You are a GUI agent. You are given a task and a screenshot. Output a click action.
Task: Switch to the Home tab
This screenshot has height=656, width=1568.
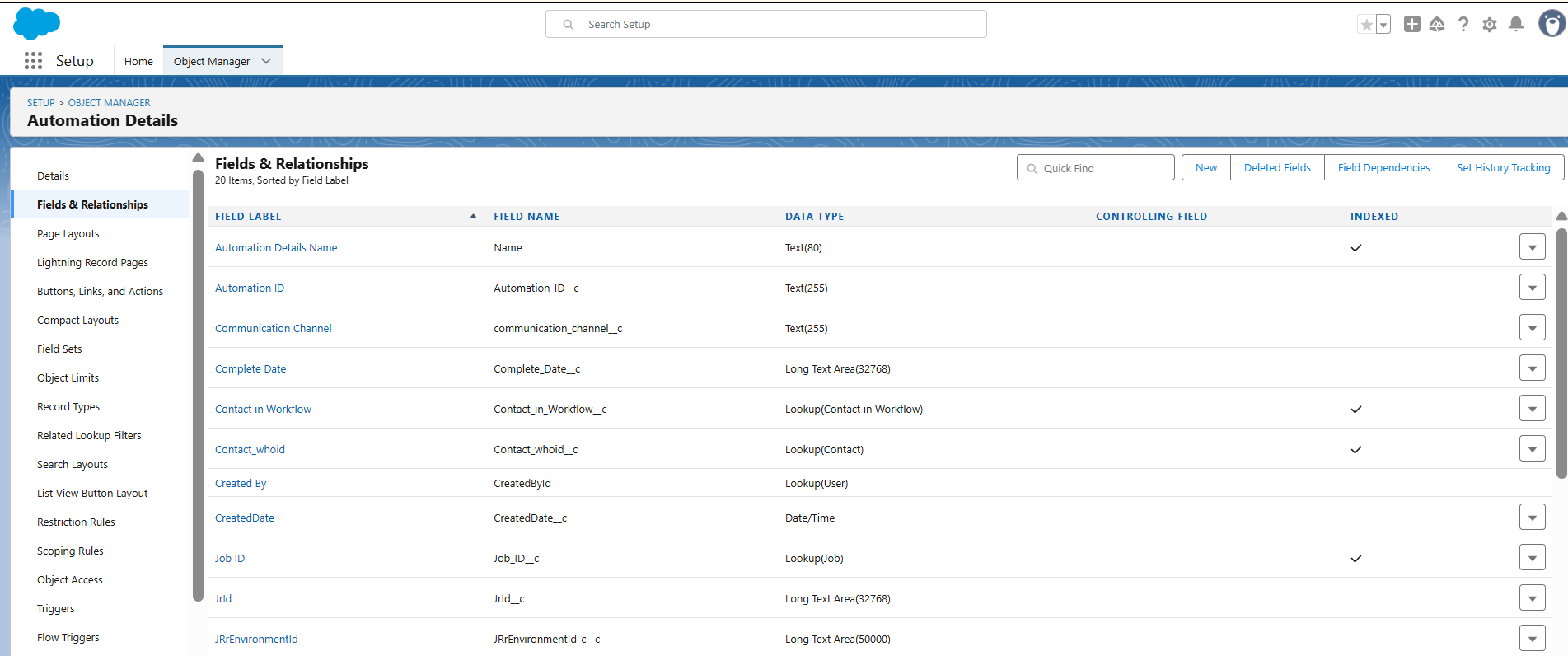[138, 61]
